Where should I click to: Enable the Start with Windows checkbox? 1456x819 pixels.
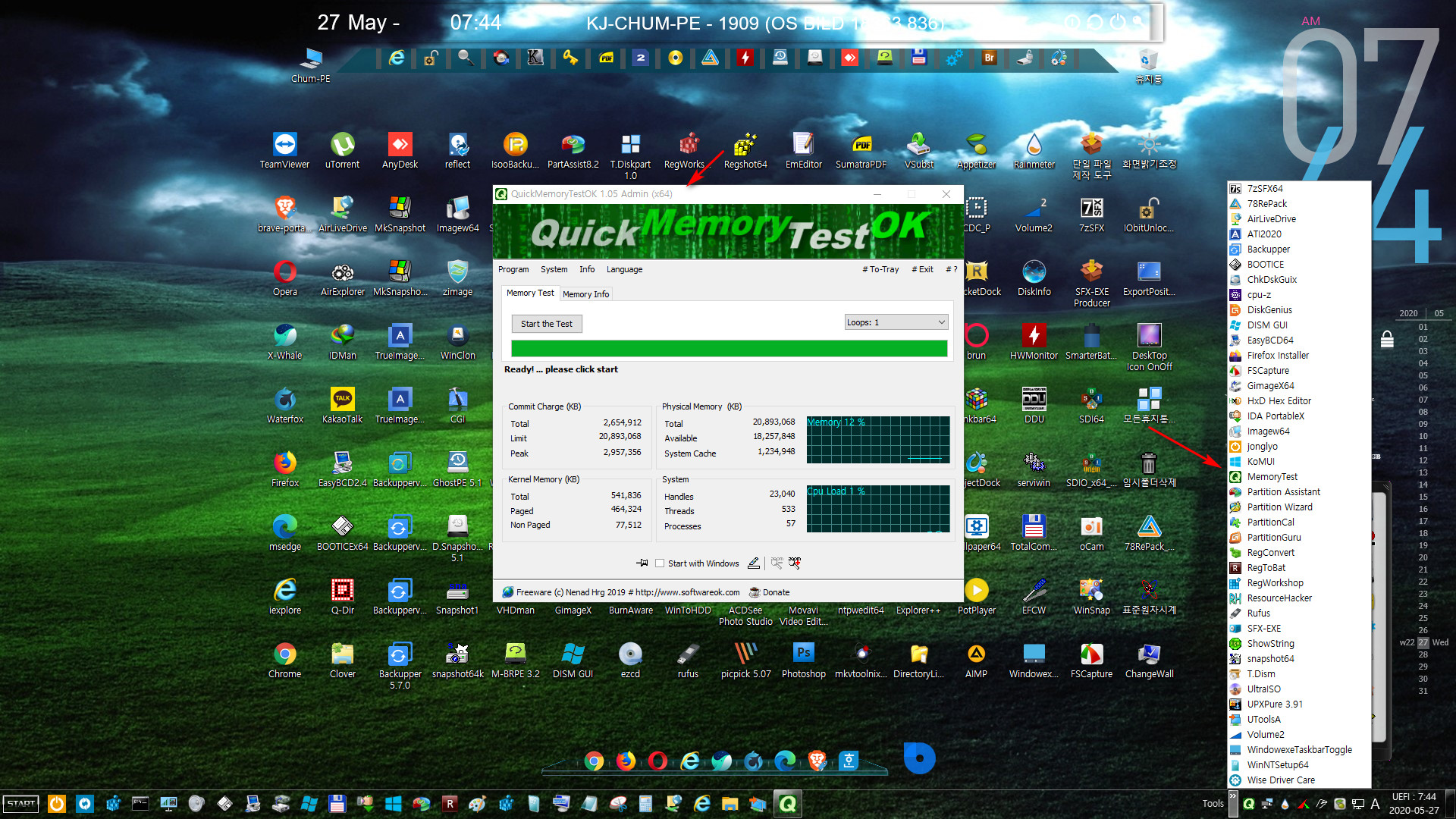tap(660, 563)
